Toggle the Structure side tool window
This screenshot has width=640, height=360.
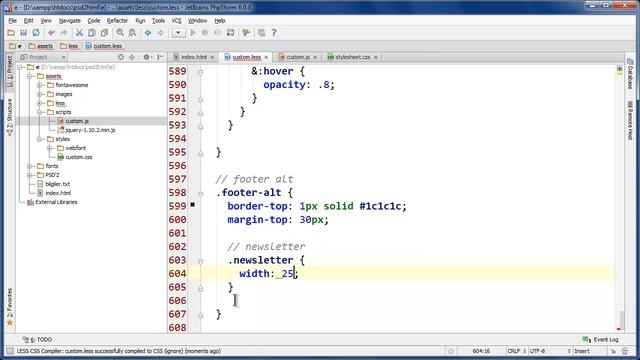10,116
